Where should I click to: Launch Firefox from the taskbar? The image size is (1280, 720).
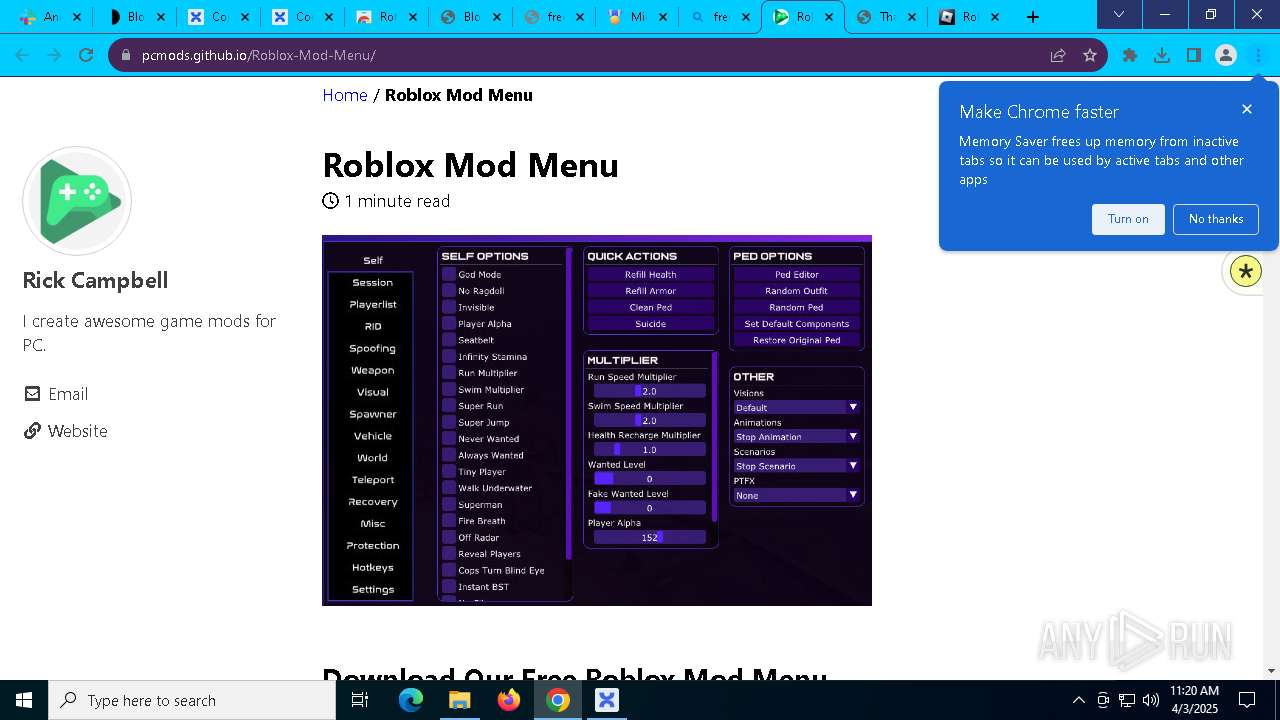[509, 700]
